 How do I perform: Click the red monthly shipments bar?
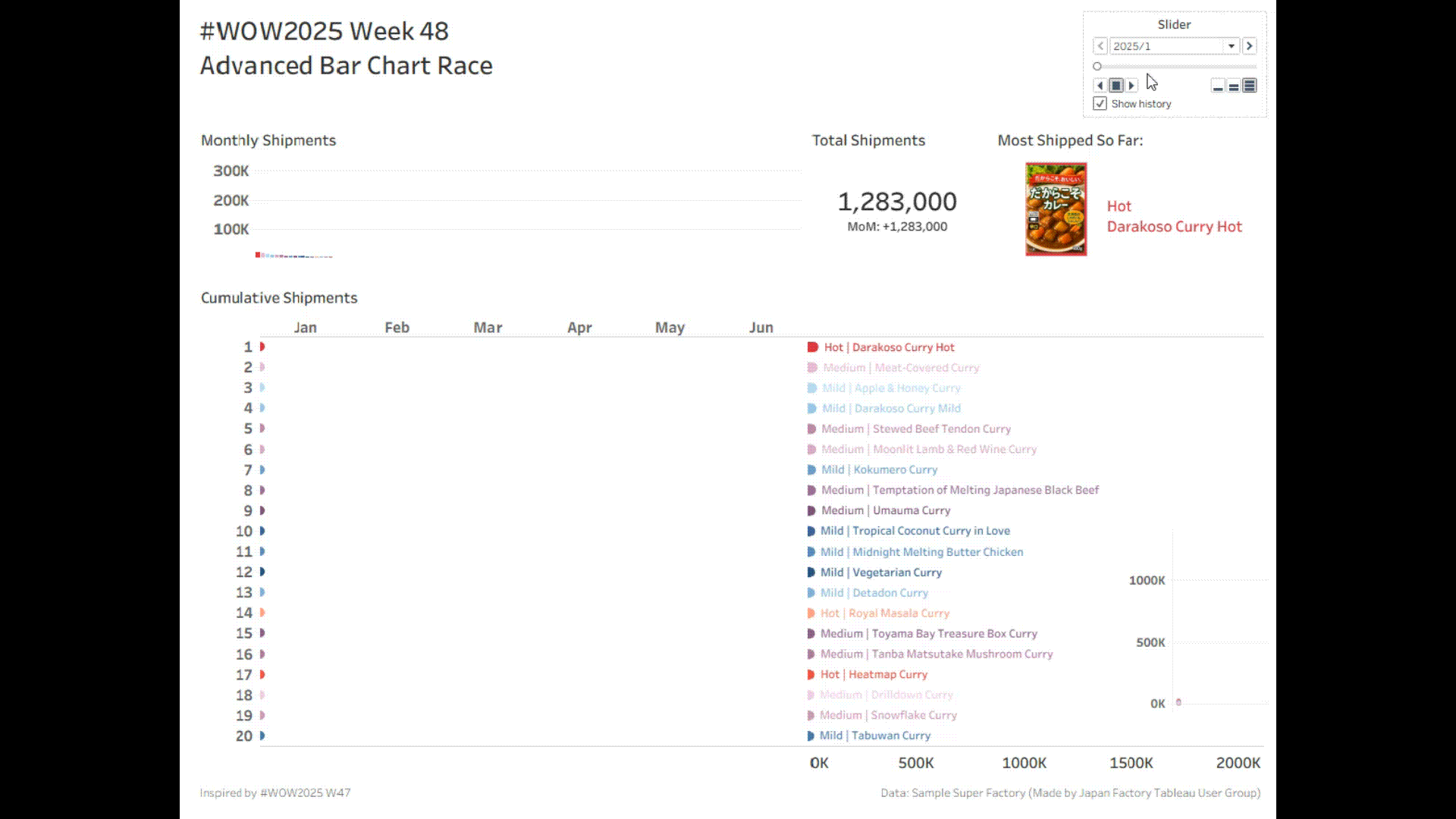click(x=258, y=255)
